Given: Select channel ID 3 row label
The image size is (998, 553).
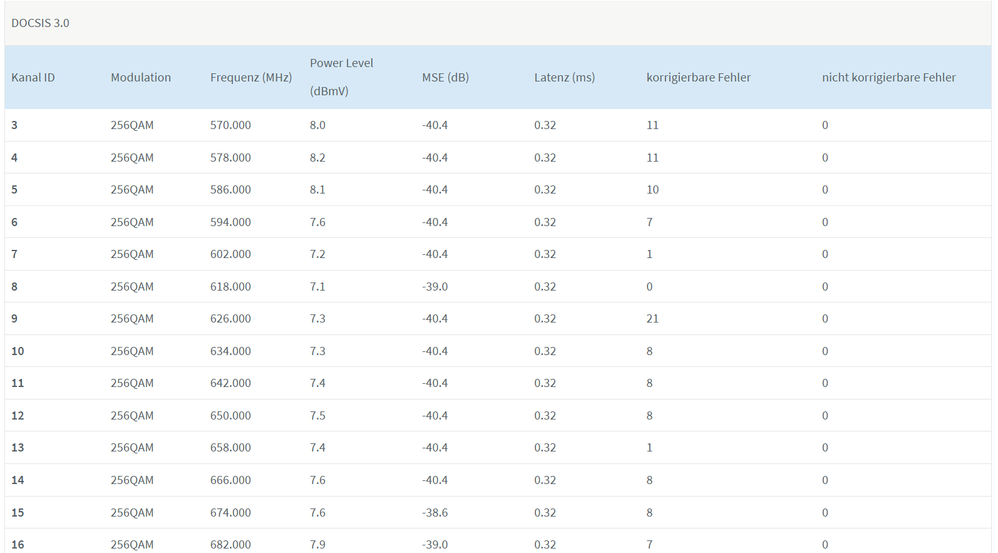Looking at the screenshot, I should click(15, 125).
